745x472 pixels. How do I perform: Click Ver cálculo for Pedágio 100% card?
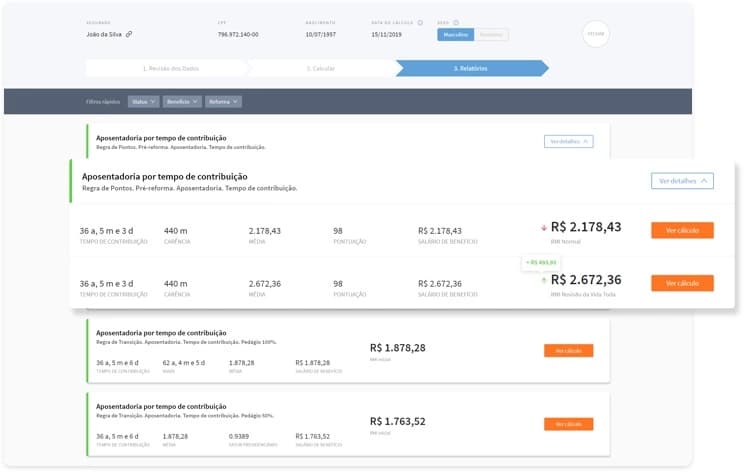(568, 351)
